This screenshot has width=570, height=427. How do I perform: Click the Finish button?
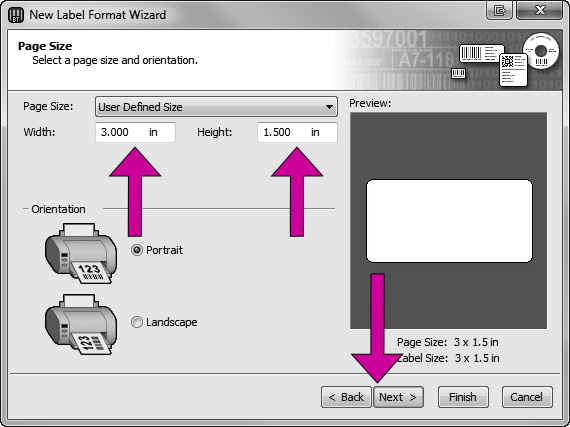coord(463,397)
